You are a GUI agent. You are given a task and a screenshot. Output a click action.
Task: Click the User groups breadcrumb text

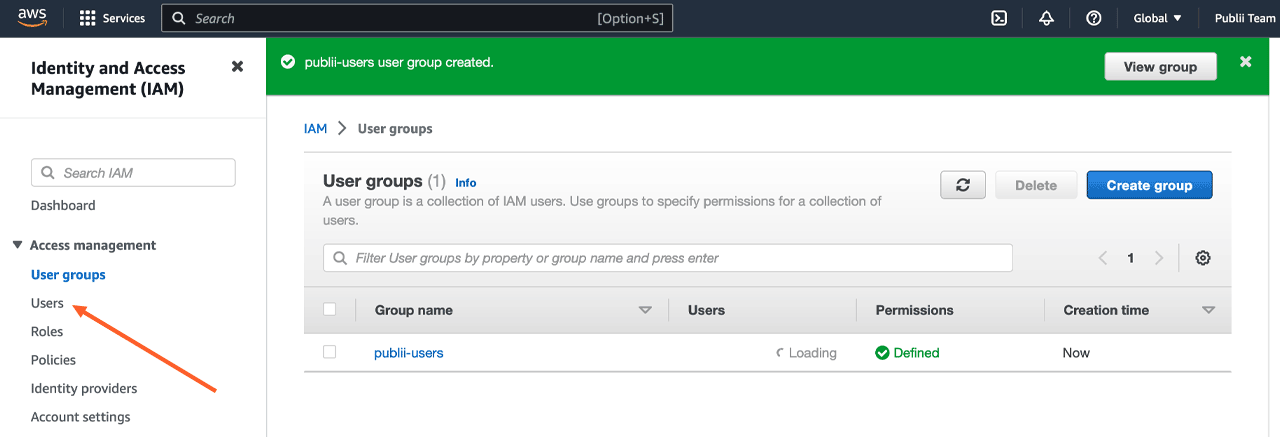395,129
